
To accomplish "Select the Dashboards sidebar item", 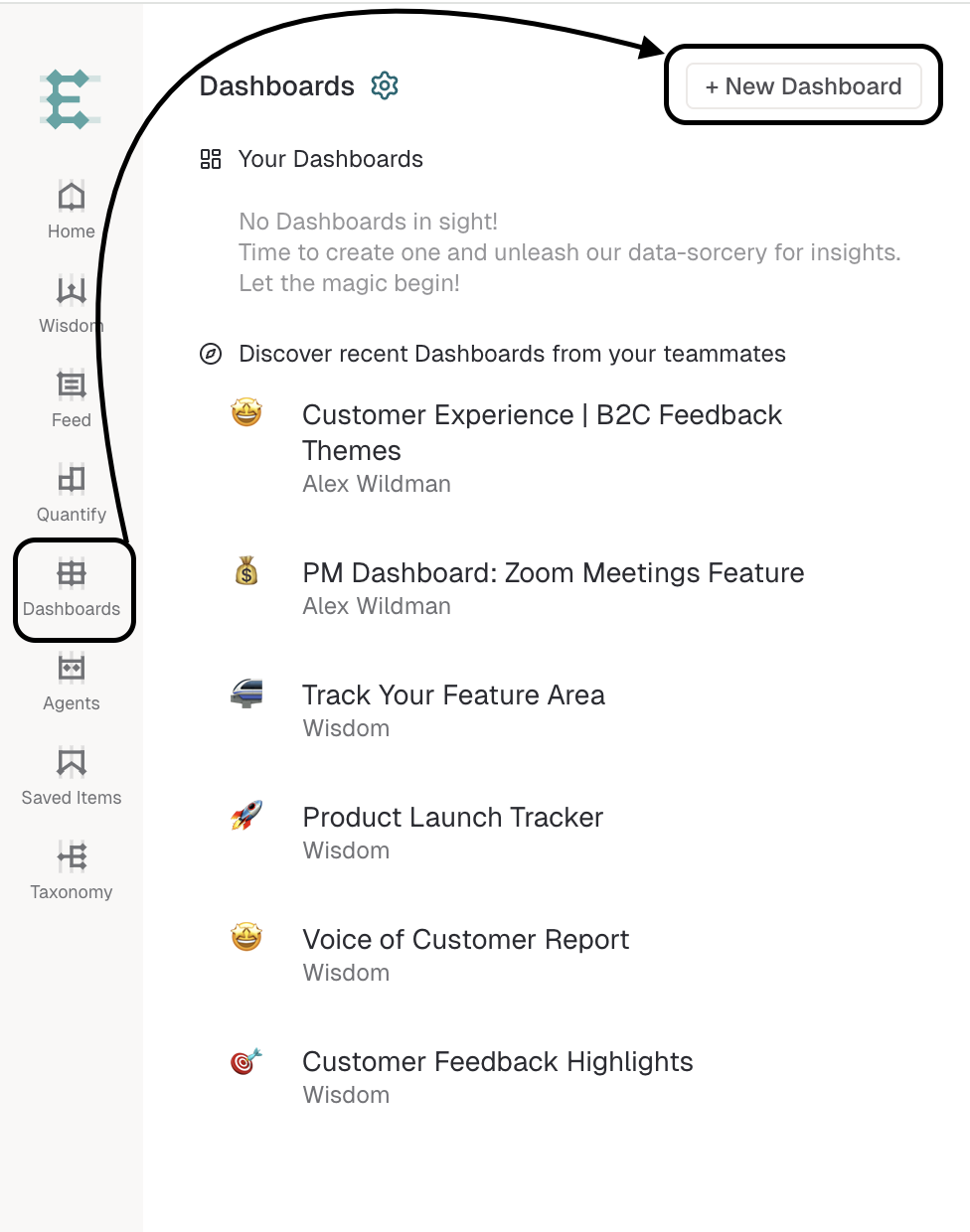I will point(72,588).
